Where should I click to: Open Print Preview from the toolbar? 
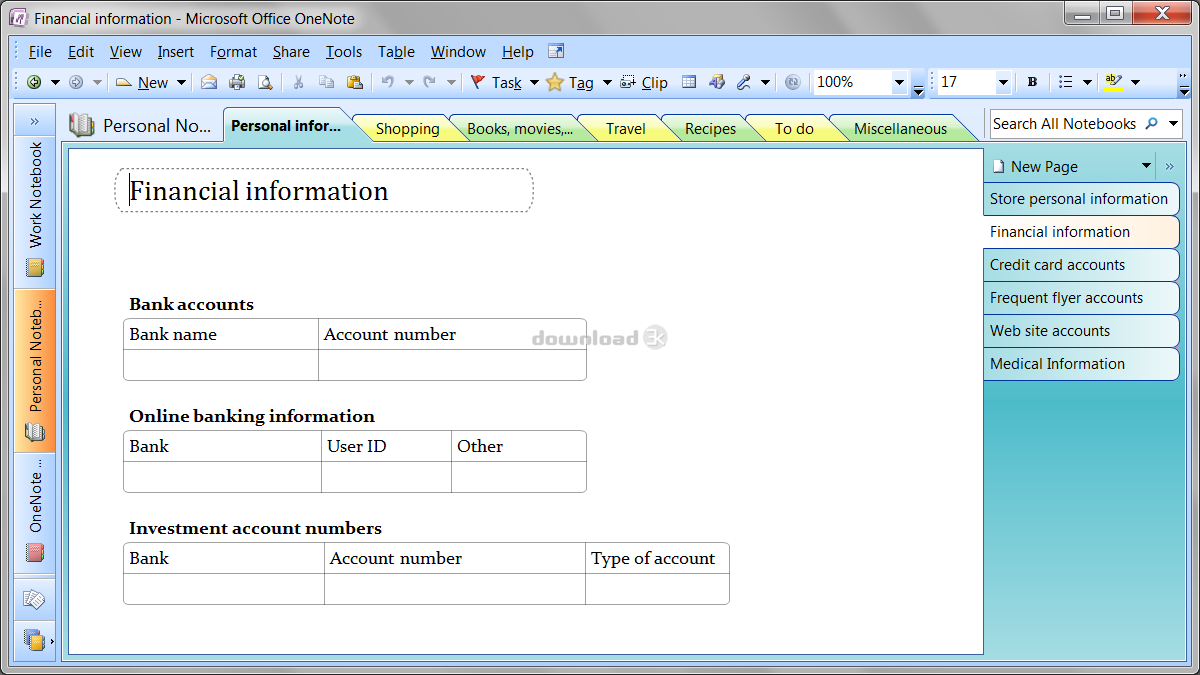pos(265,83)
